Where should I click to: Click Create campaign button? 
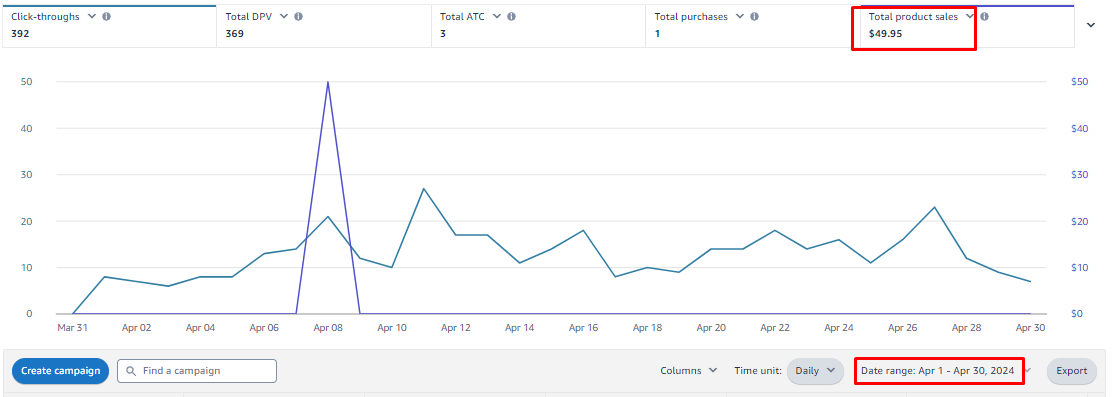pos(60,371)
